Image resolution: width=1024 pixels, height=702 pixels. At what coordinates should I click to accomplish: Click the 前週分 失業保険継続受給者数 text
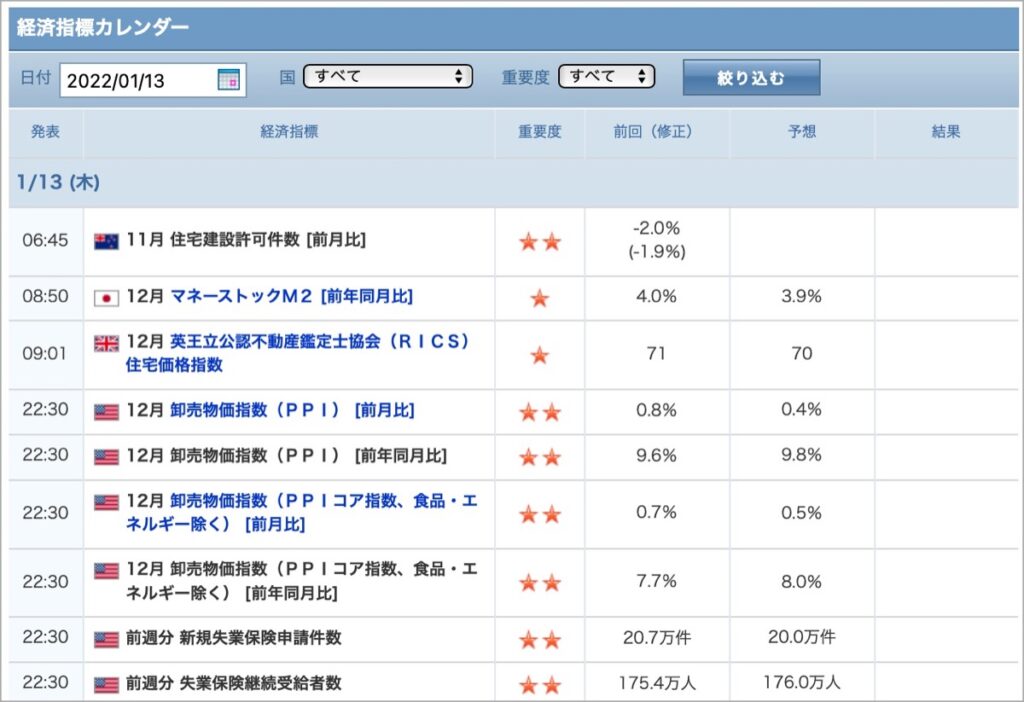[234, 683]
